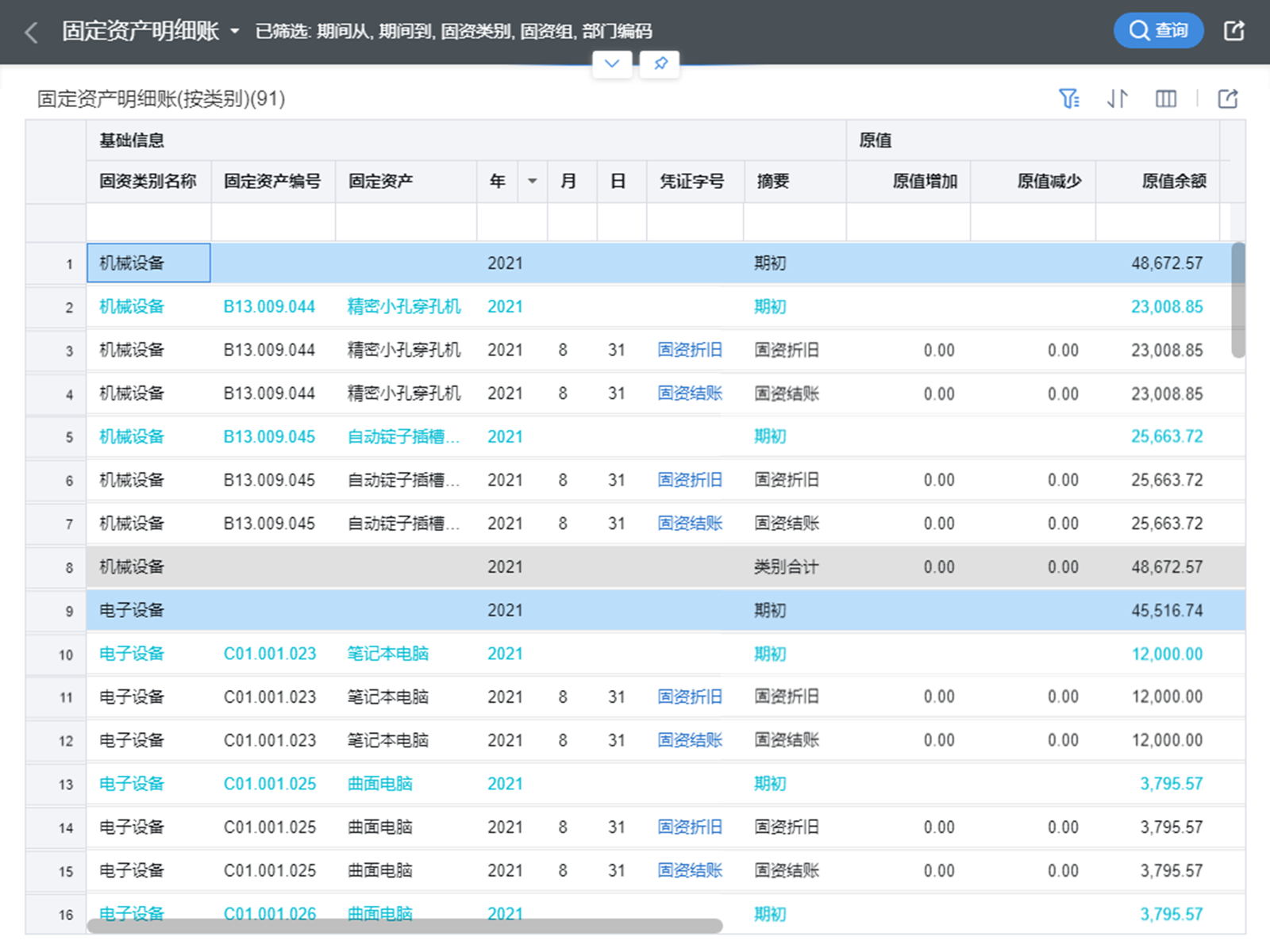Click the sort arrows icon
Viewport: 1270px width, 952px height.
tap(1118, 98)
